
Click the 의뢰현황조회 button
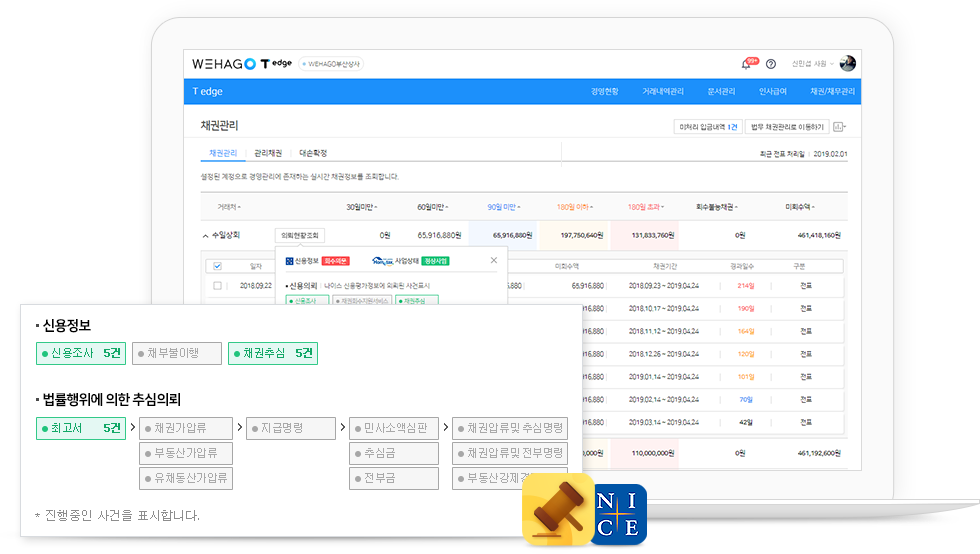300,235
